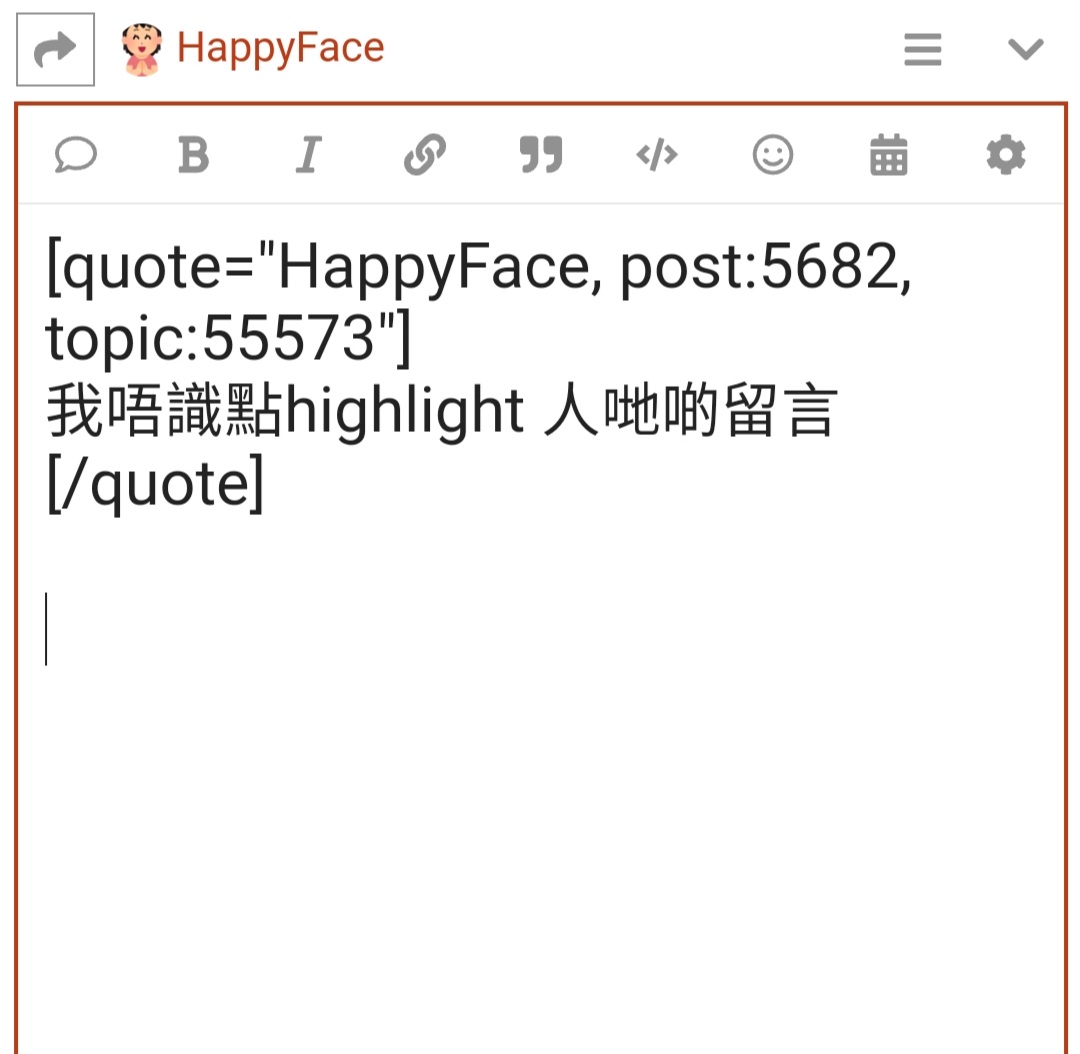Insert quote with the speech bubble icon
Screen dimensions: 1080x1054
click(x=76, y=155)
